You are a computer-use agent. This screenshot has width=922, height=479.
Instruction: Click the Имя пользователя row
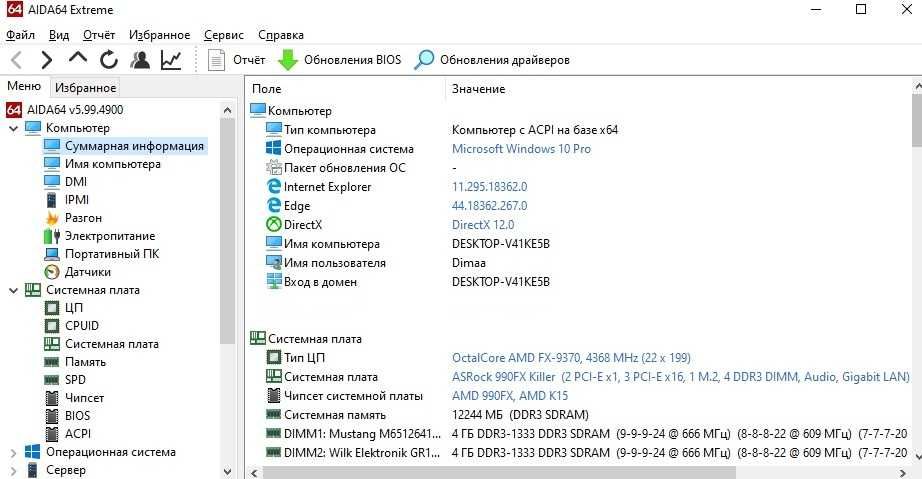[579, 263]
